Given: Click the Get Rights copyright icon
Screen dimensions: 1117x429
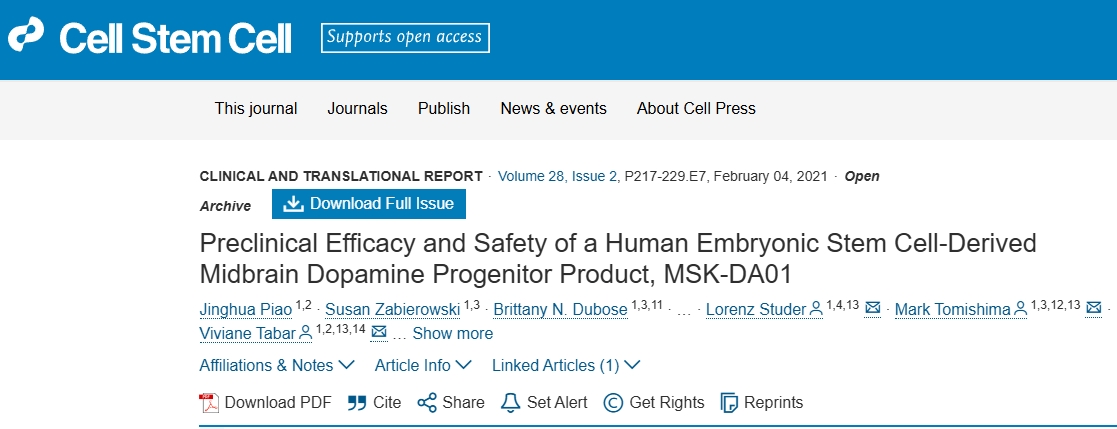Looking at the screenshot, I should [614, 403].
